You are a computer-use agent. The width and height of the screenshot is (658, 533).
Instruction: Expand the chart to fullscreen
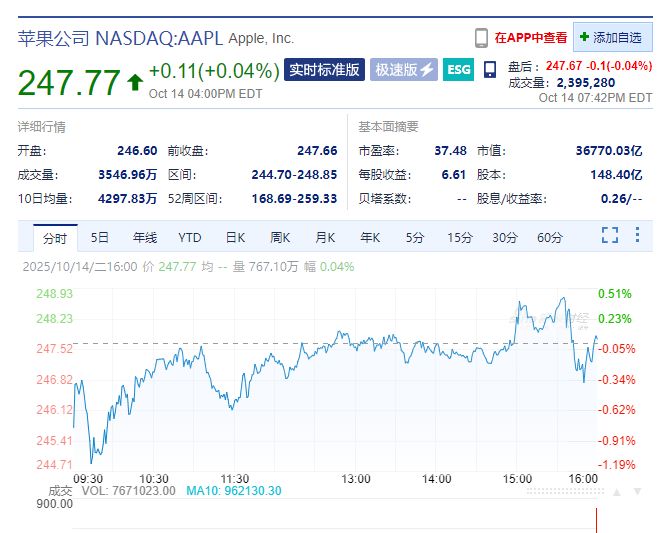point(610,236)
